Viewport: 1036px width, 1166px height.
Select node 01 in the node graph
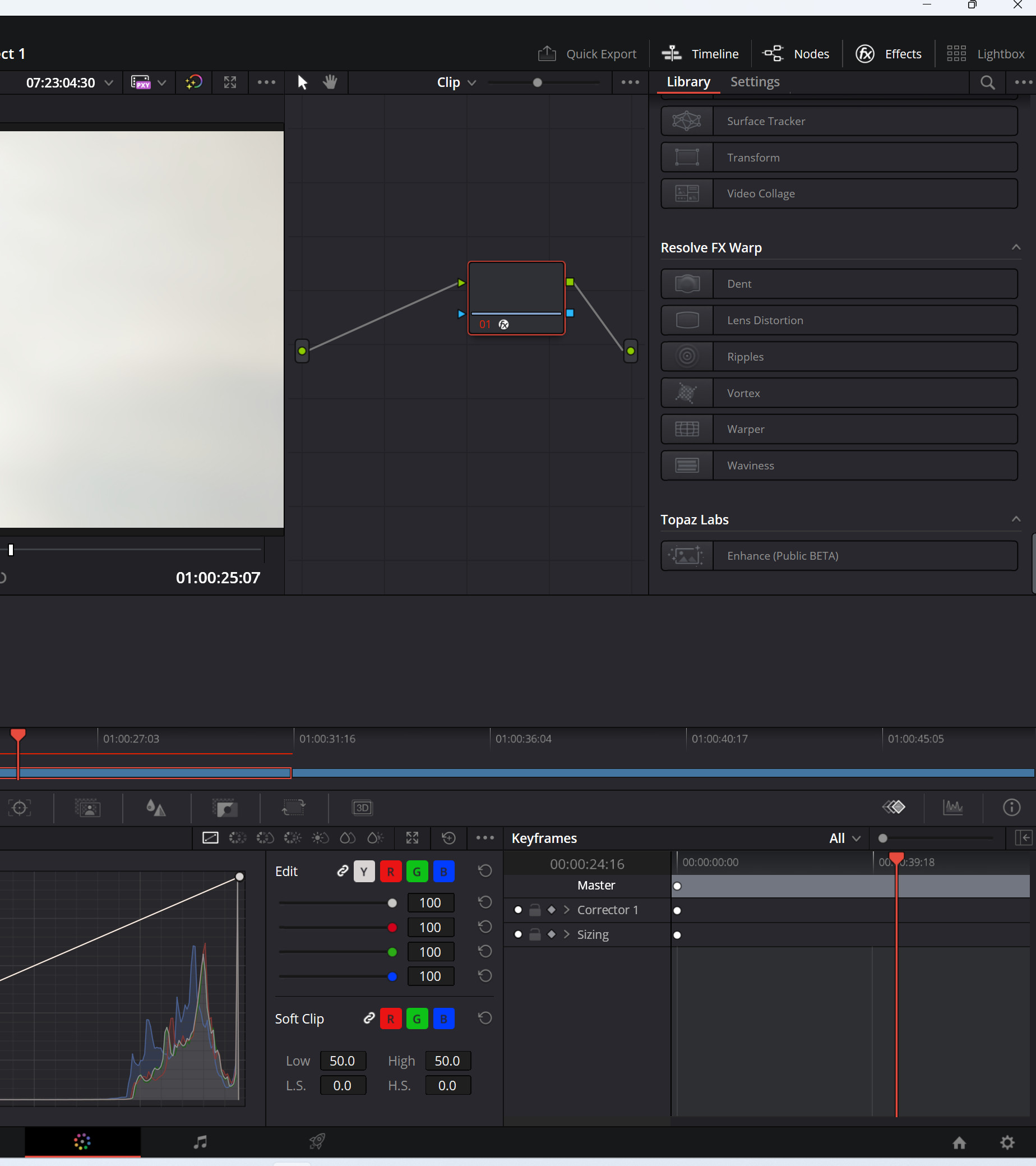tap(516, 298)
